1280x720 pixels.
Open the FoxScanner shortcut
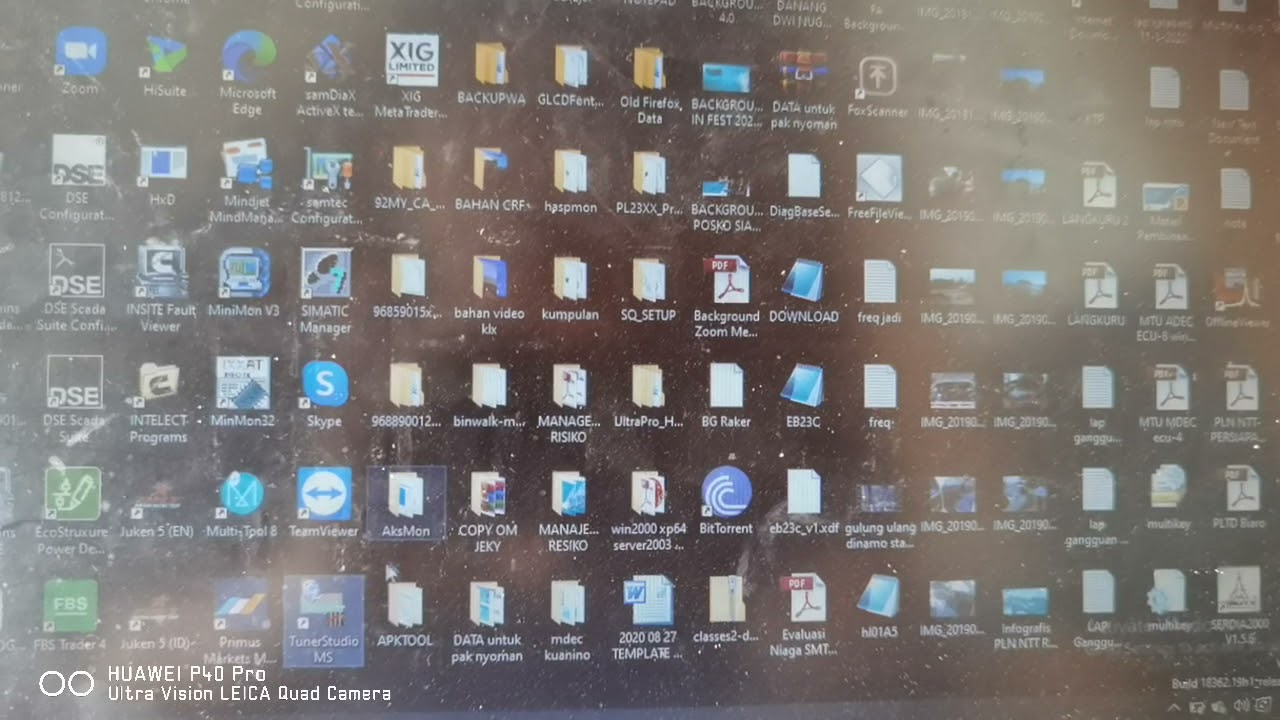(877, 88)
